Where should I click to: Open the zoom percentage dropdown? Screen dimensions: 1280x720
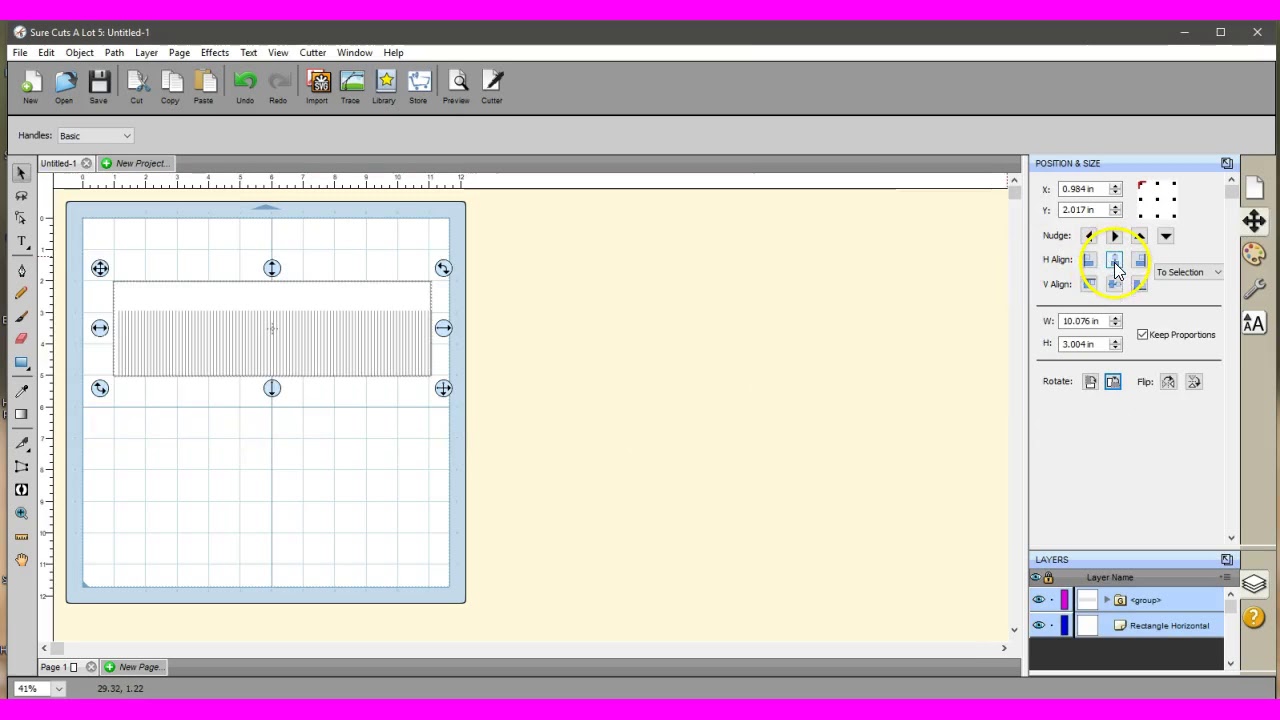point(58,689)
